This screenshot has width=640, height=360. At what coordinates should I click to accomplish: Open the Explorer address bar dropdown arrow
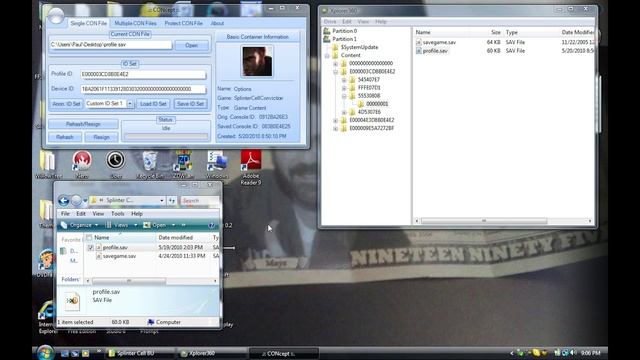(162, 200)
